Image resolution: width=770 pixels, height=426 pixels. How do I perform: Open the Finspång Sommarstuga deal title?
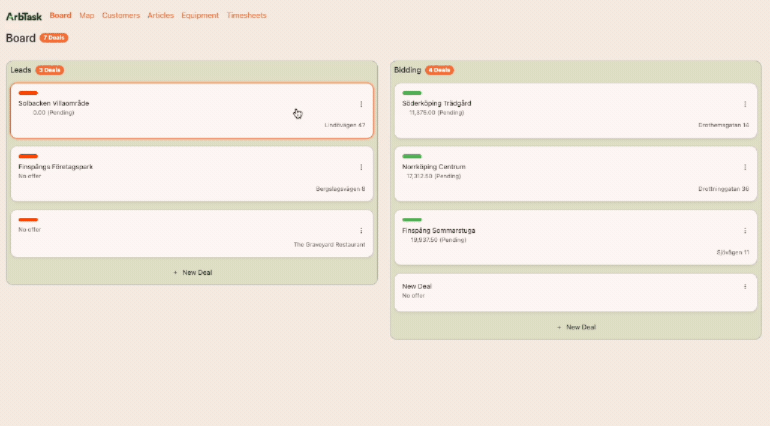click(x=439, y=230)
